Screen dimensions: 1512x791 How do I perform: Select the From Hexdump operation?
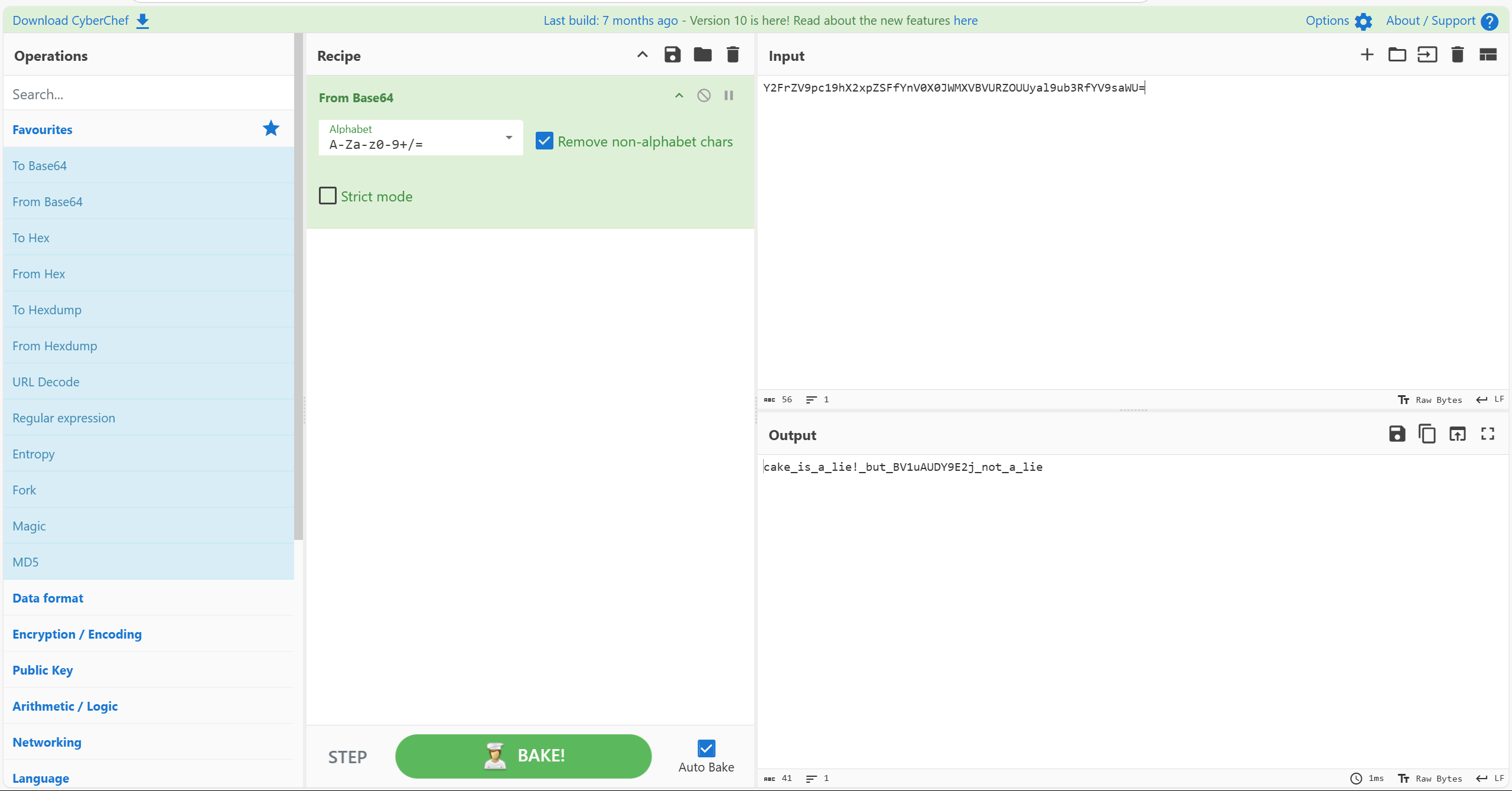coord(149,346)
